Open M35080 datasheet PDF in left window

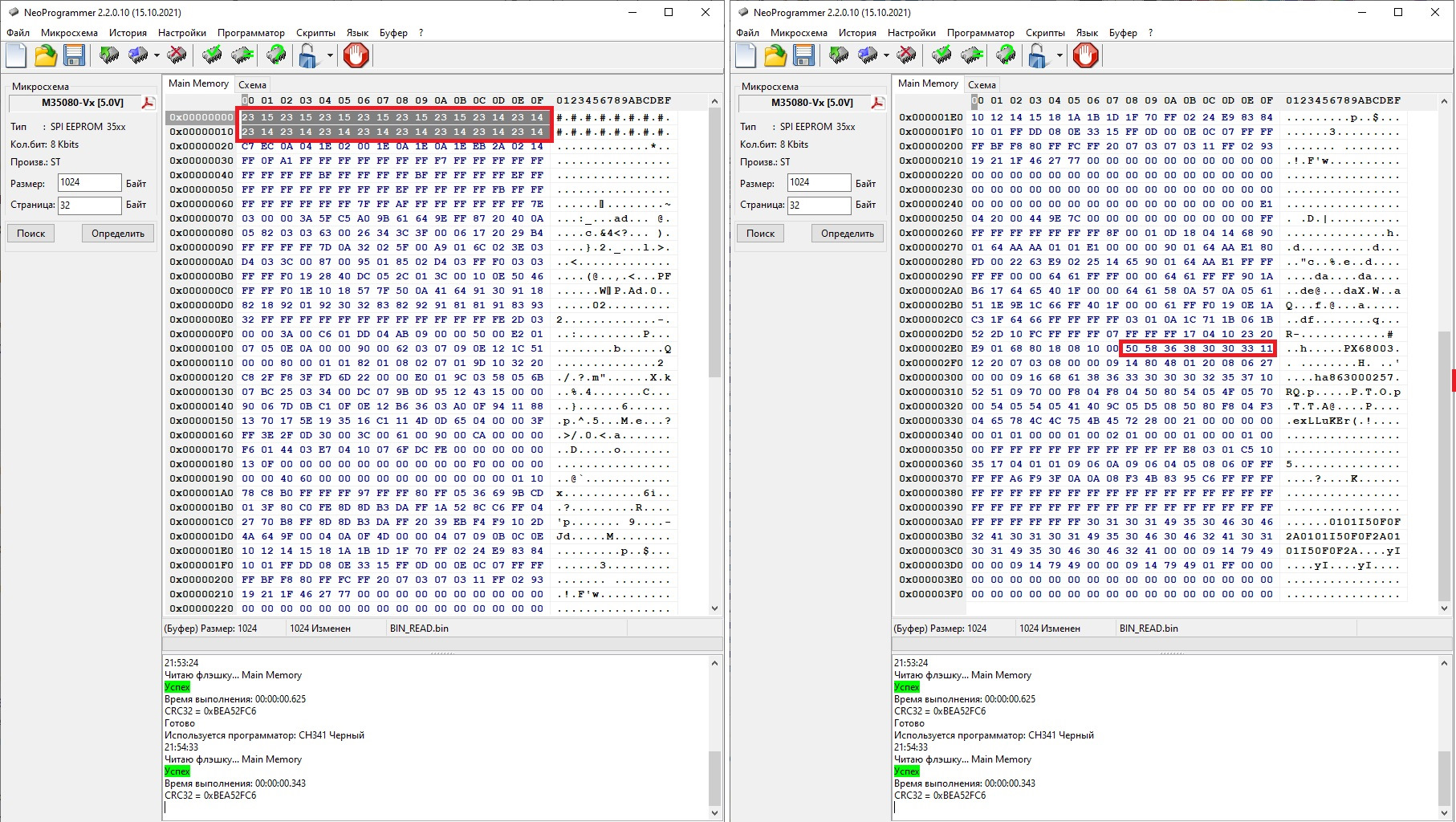(148, 103)
